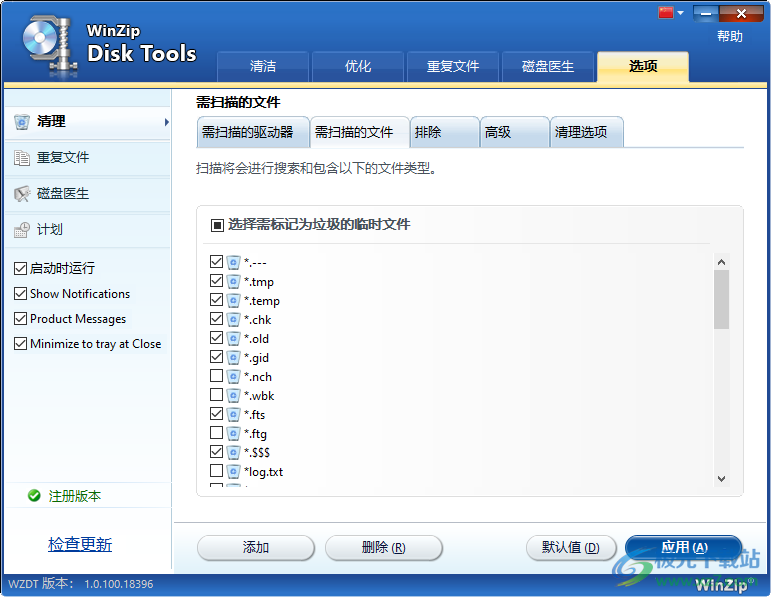Check the *.ftg file type checkbox
The width and height of the screenshot is (771, 597).
click(216, 433)
